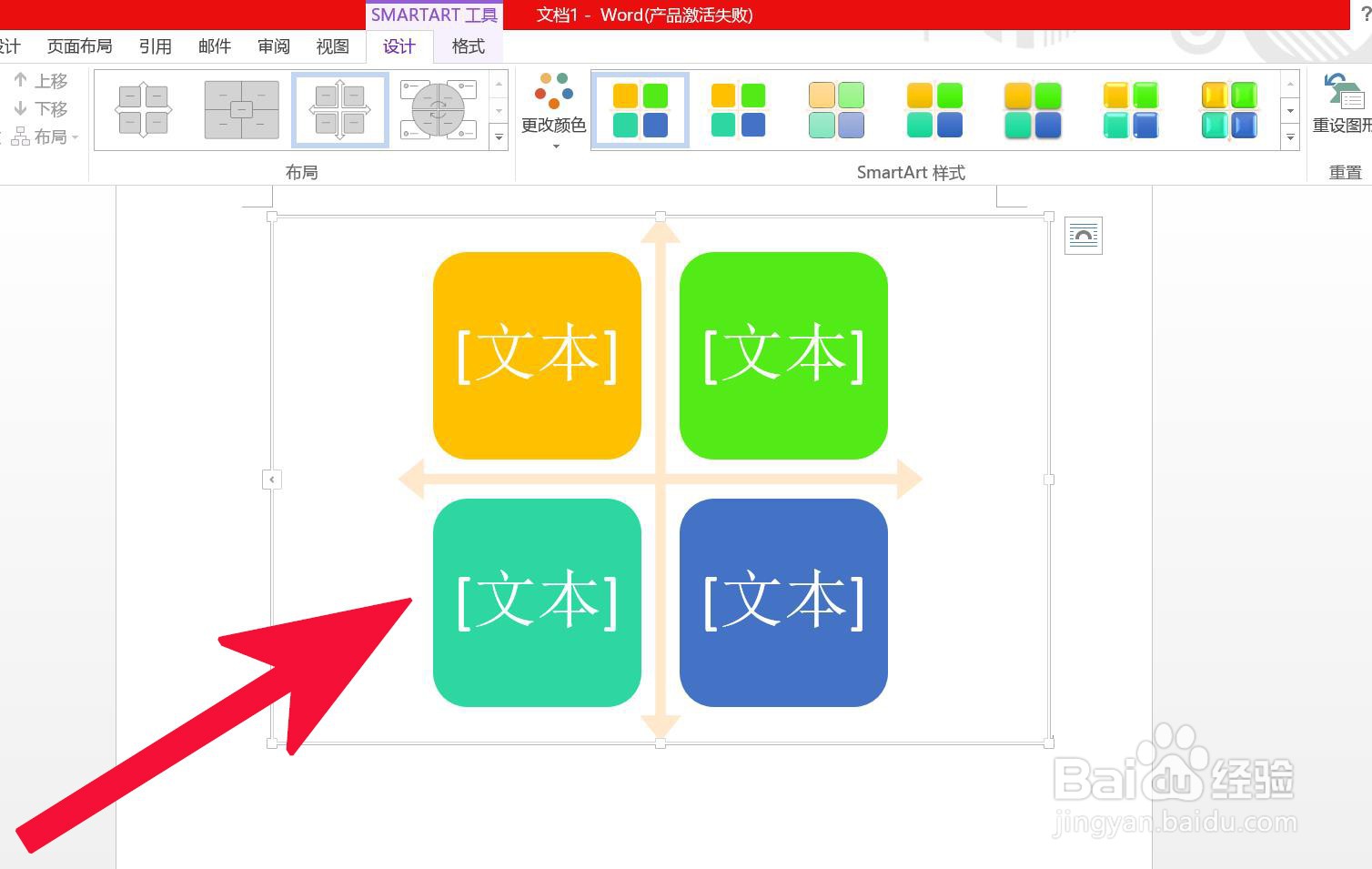This screenshot has width=1372, height=869.
Task: Click the 上移 move up arrow
Action: tap(41, 81)
